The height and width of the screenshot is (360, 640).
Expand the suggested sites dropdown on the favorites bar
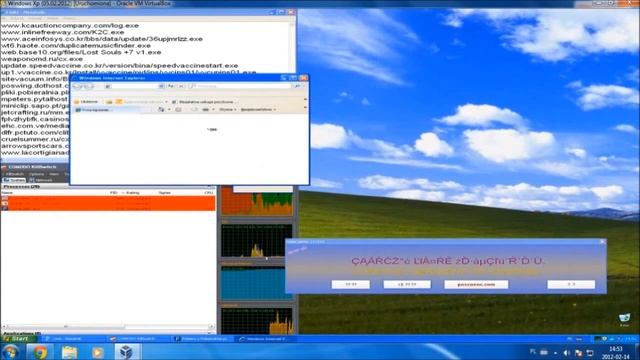166,102
